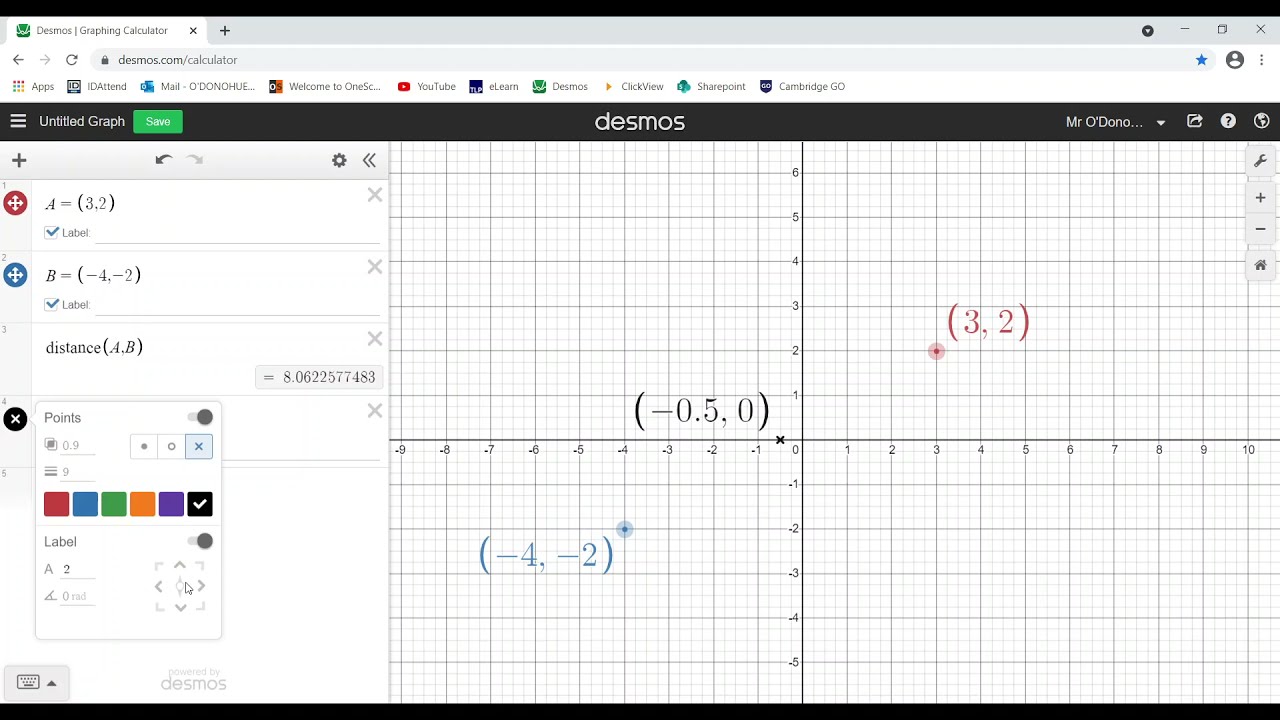Open the Cambridge GO bookmark

click(802, 86)
